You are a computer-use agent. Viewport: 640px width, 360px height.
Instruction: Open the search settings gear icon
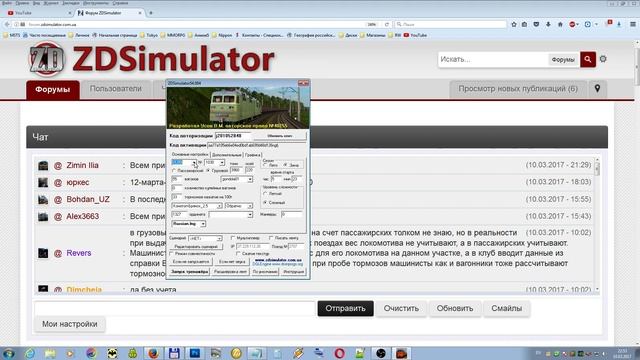(603, 59)
